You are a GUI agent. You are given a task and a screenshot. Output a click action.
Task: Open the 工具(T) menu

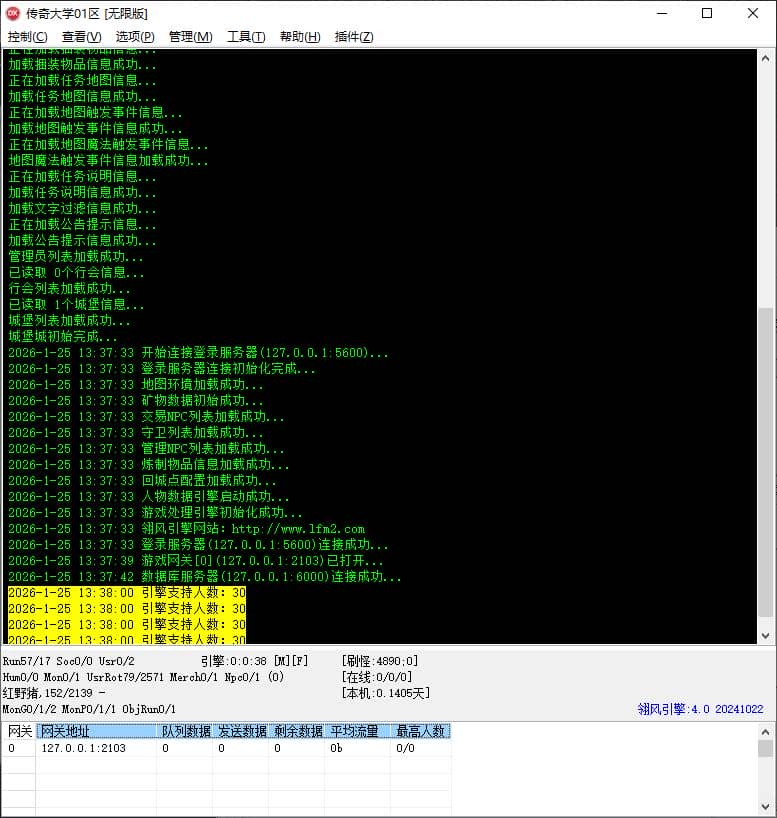pyautogui.click(x=246, y=37)
